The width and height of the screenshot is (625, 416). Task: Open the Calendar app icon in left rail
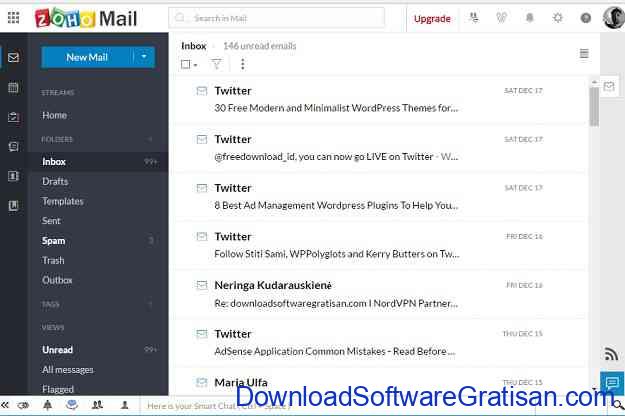(14, 87)
